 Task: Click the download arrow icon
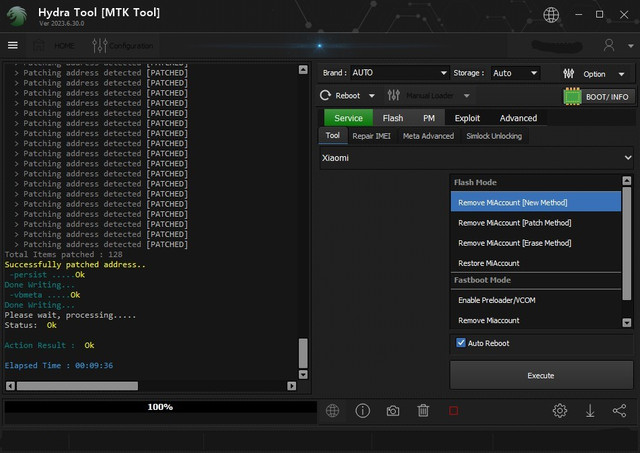(590, 411)
